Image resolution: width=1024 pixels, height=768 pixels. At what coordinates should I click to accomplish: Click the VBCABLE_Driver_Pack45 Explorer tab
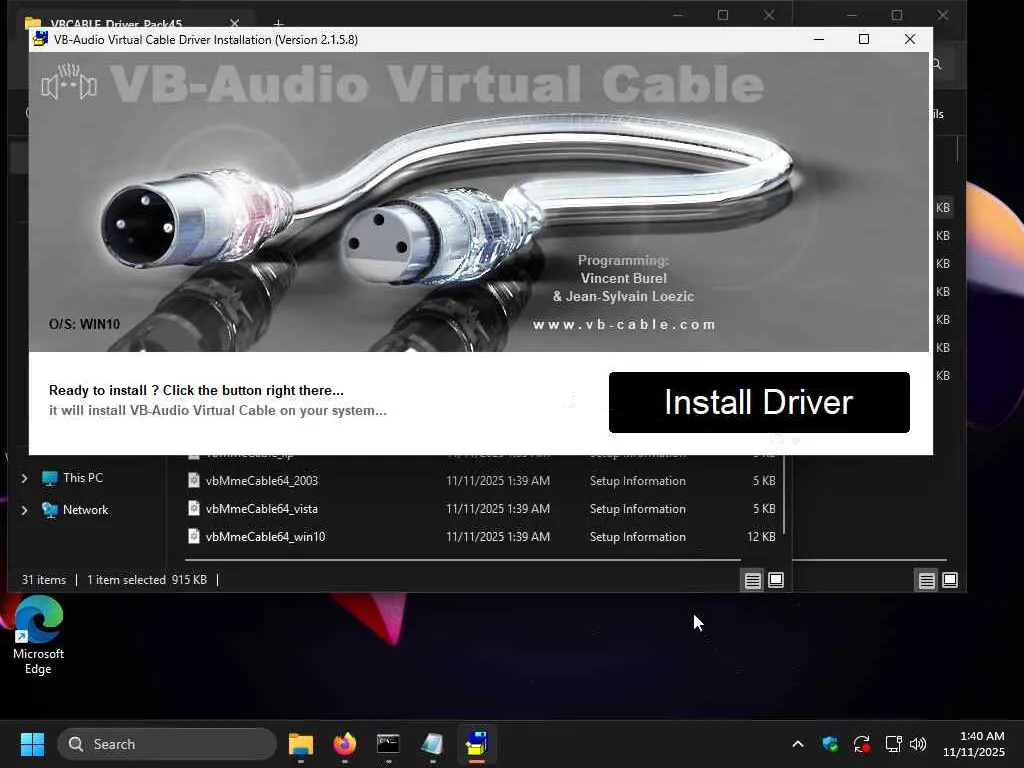[116, 24]
